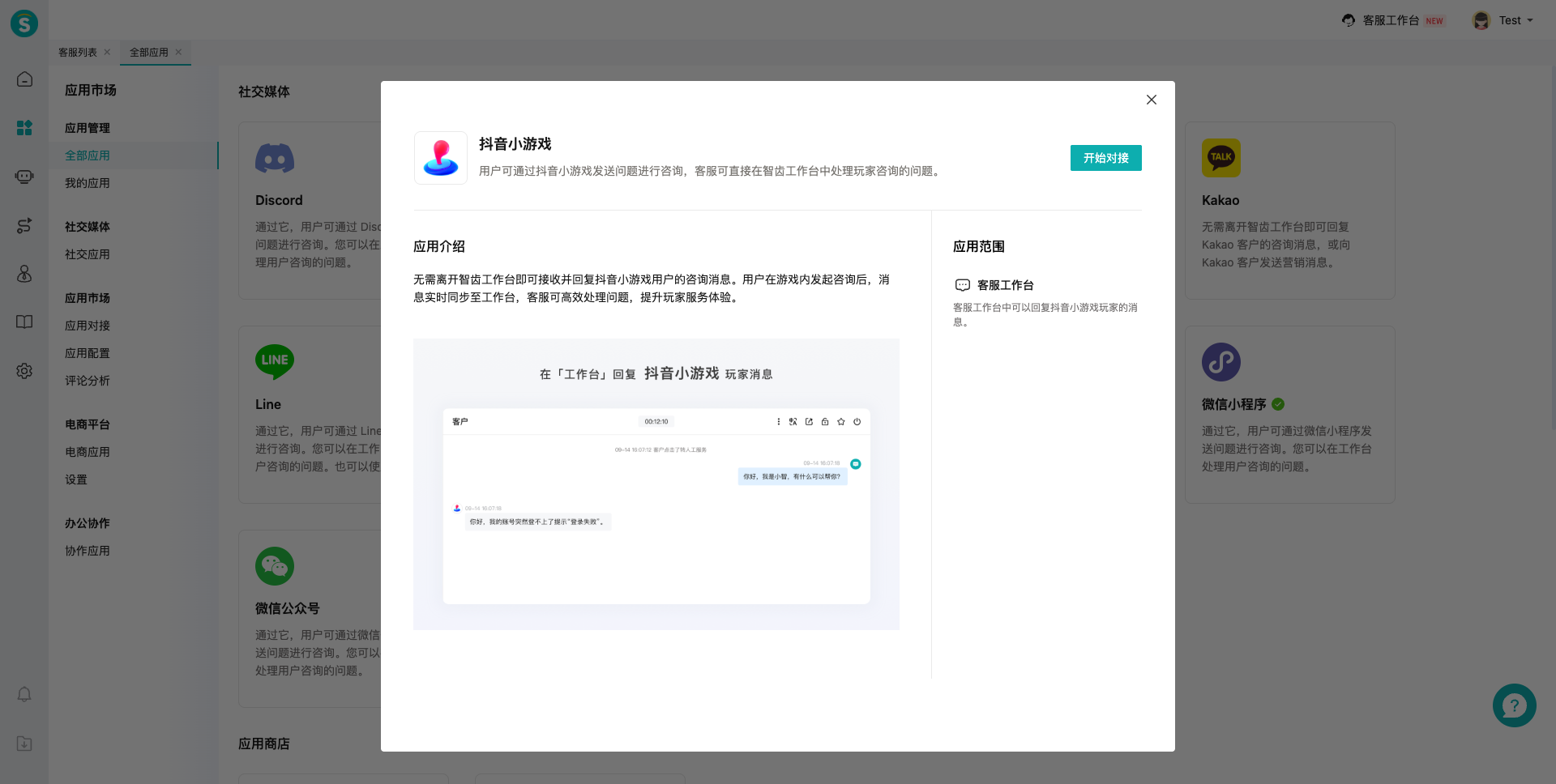Click the Kakao Talk app icon
1556x784 pixels.
coord(1221,158)
